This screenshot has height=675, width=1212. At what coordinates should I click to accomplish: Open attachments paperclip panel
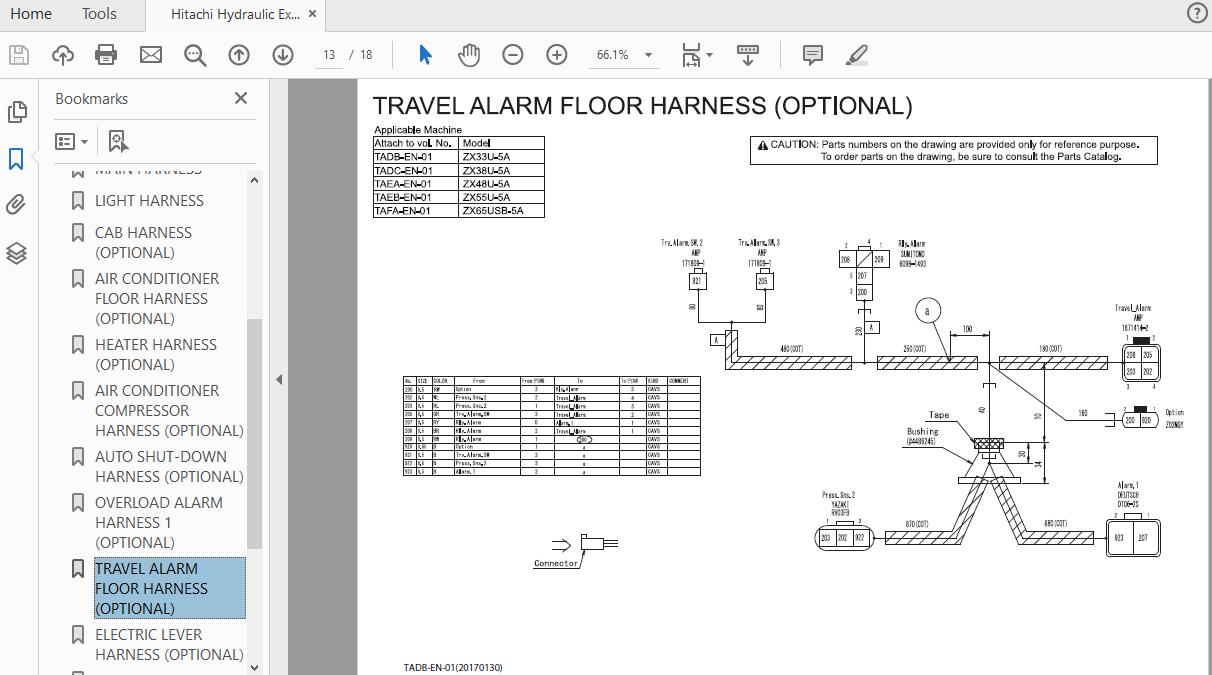pyautogui.click(x=17, y=205)
